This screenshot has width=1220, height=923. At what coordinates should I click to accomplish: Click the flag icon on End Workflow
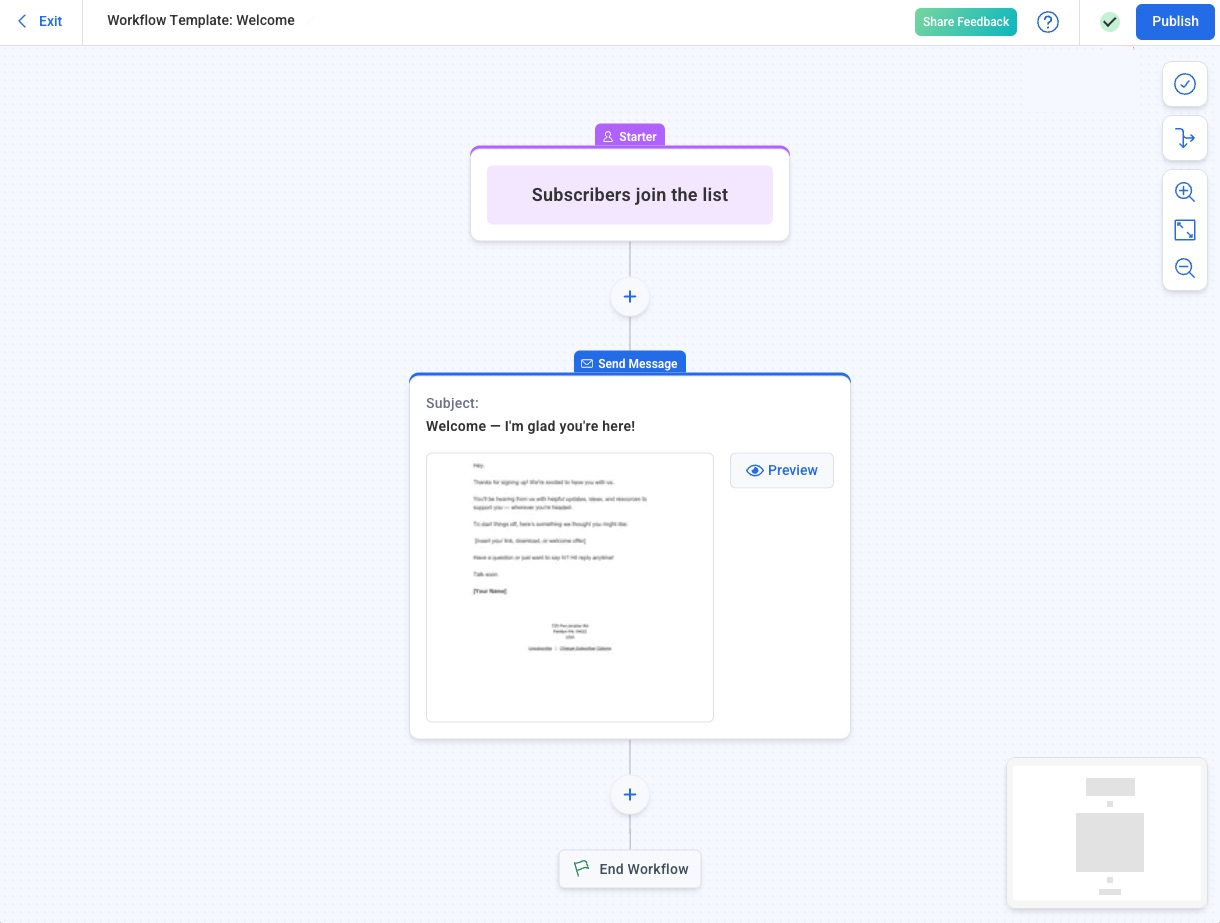coord(581,868)
